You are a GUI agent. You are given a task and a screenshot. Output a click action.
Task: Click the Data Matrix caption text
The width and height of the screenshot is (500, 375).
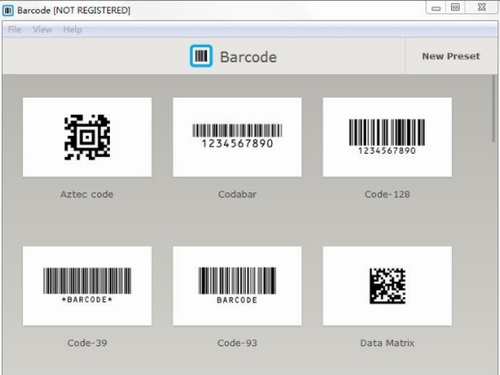pyautogui.click(x=387, y=343)
